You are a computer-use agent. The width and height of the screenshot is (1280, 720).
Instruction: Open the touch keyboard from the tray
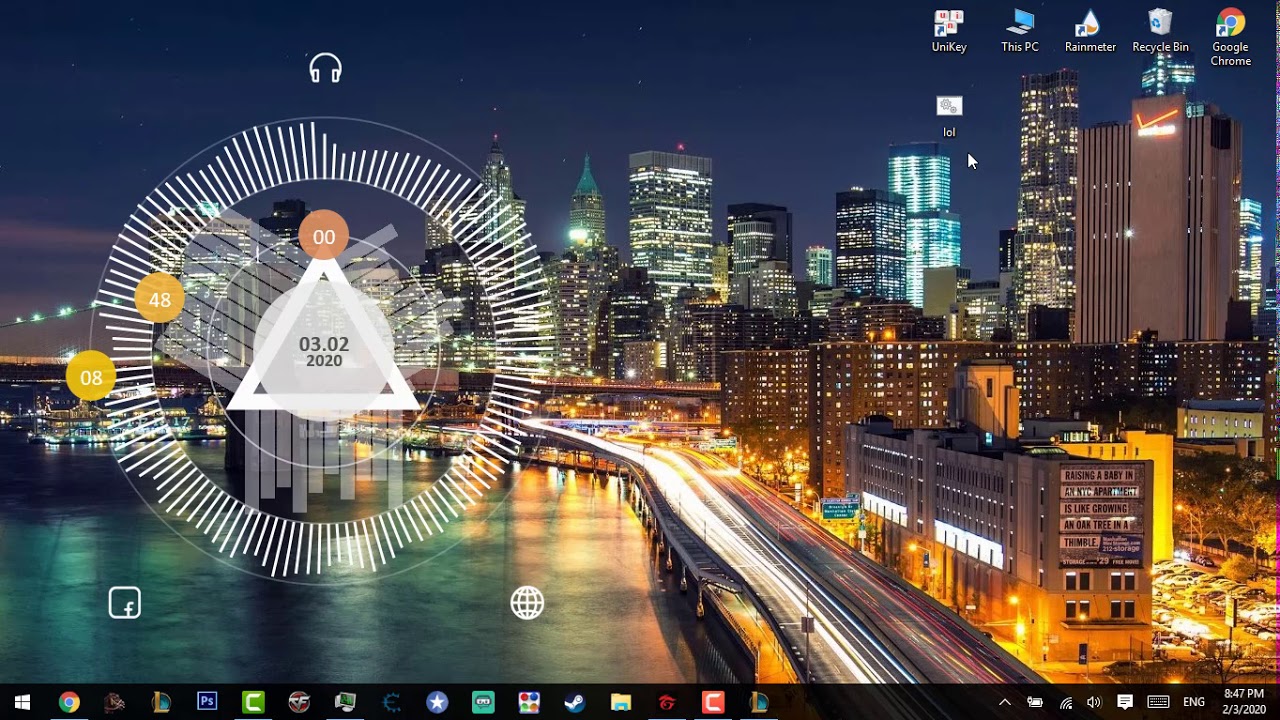pyautogui.click(x=1159, y=702)
